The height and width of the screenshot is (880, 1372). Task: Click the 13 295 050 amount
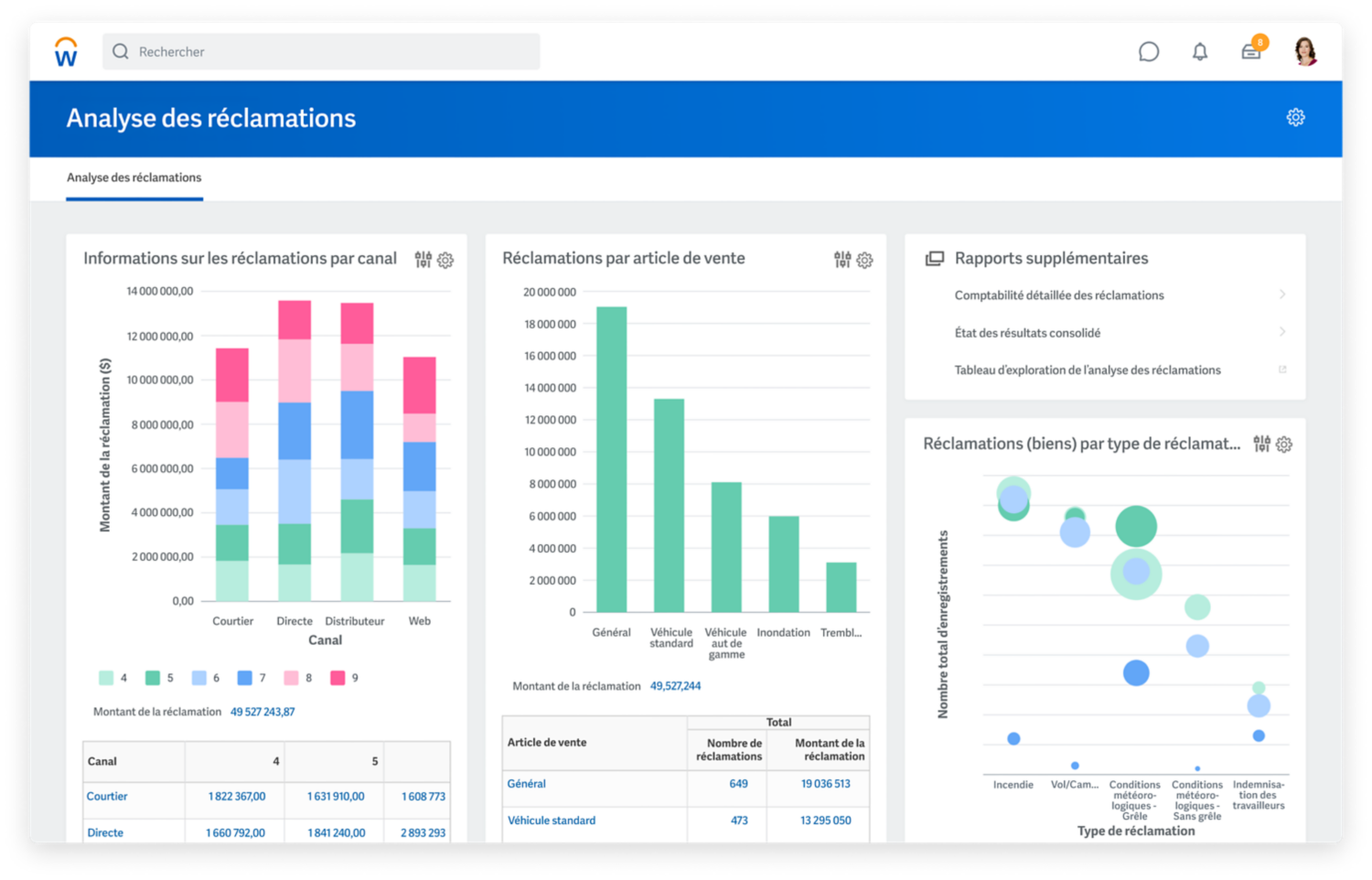(825, 821)
